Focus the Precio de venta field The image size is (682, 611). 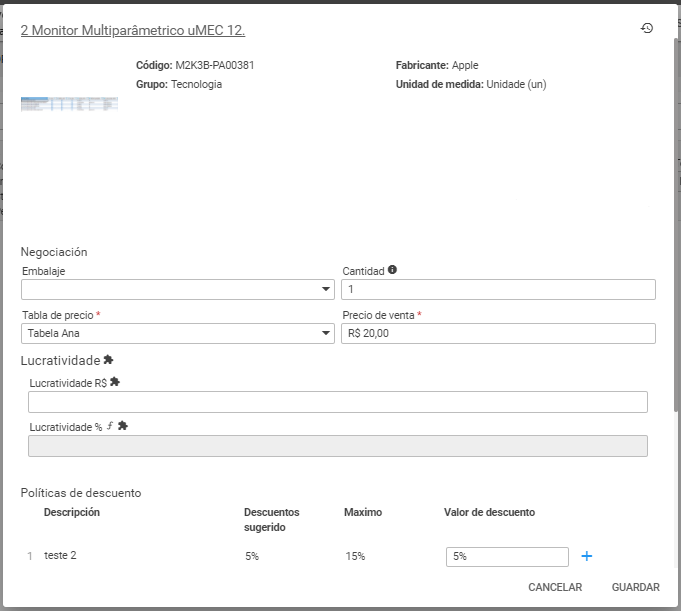tap(498, 334)
